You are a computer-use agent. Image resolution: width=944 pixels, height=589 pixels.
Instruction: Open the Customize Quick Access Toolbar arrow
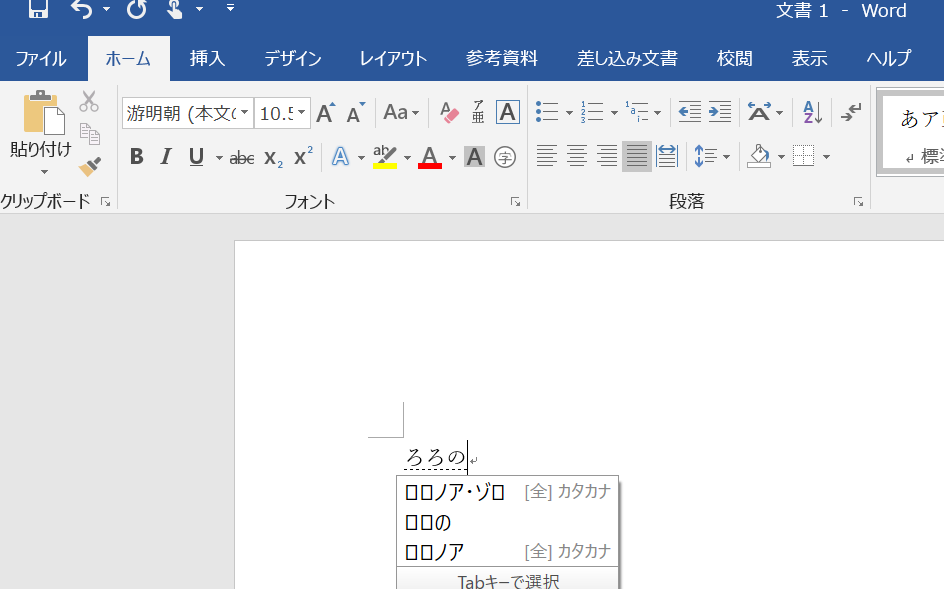tap(231, 8)
